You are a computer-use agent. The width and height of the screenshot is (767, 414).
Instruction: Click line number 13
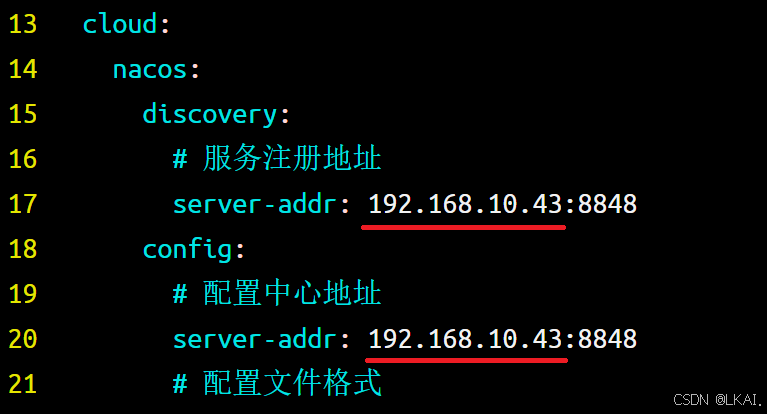click(23, 24)
